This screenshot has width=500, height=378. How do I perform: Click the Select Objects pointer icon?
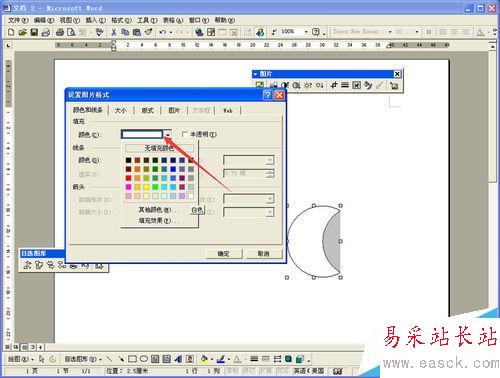pos(42,359)
